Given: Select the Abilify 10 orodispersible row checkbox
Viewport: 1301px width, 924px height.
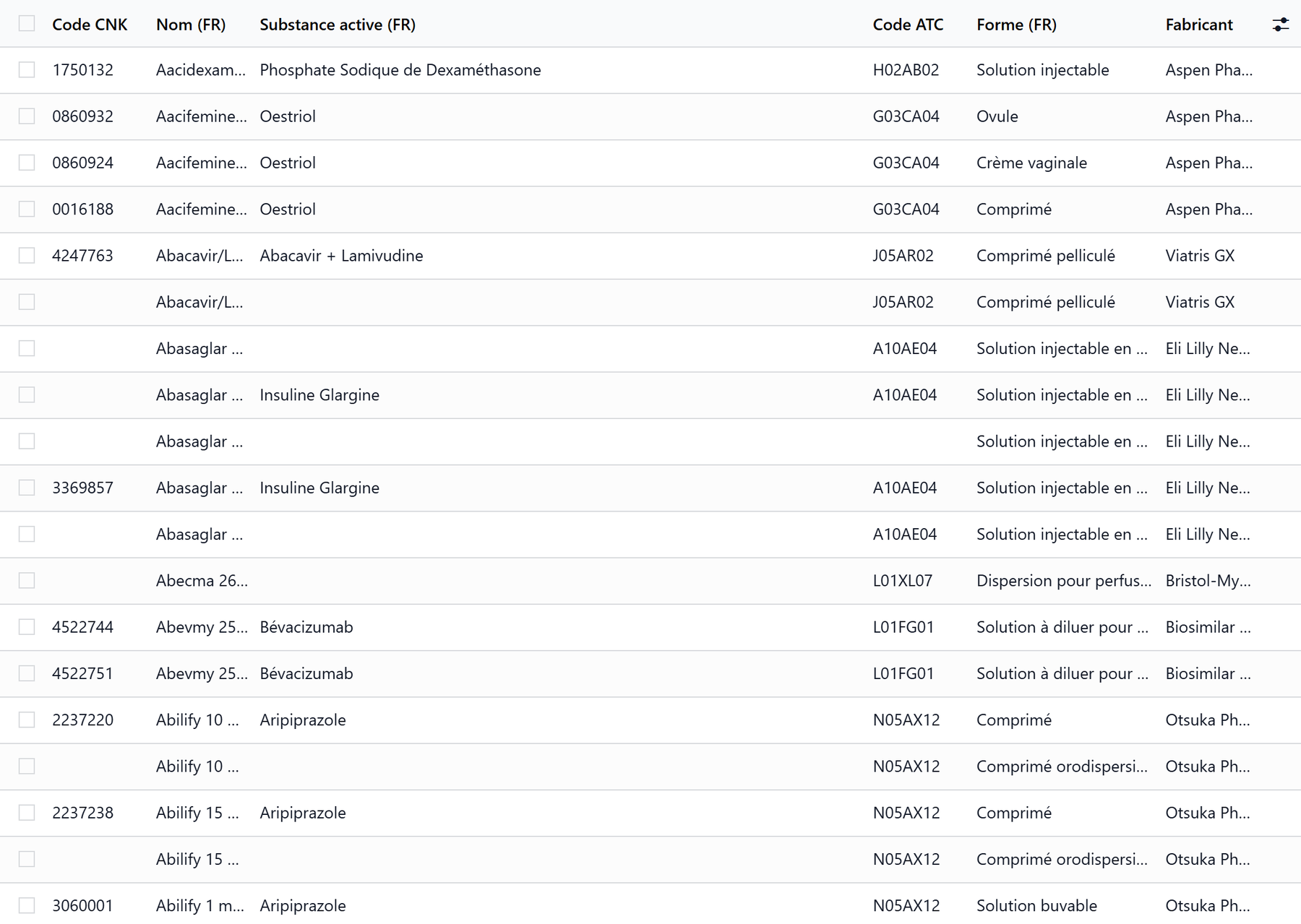Looking at the screenshot, I should [x=27, y=767].
